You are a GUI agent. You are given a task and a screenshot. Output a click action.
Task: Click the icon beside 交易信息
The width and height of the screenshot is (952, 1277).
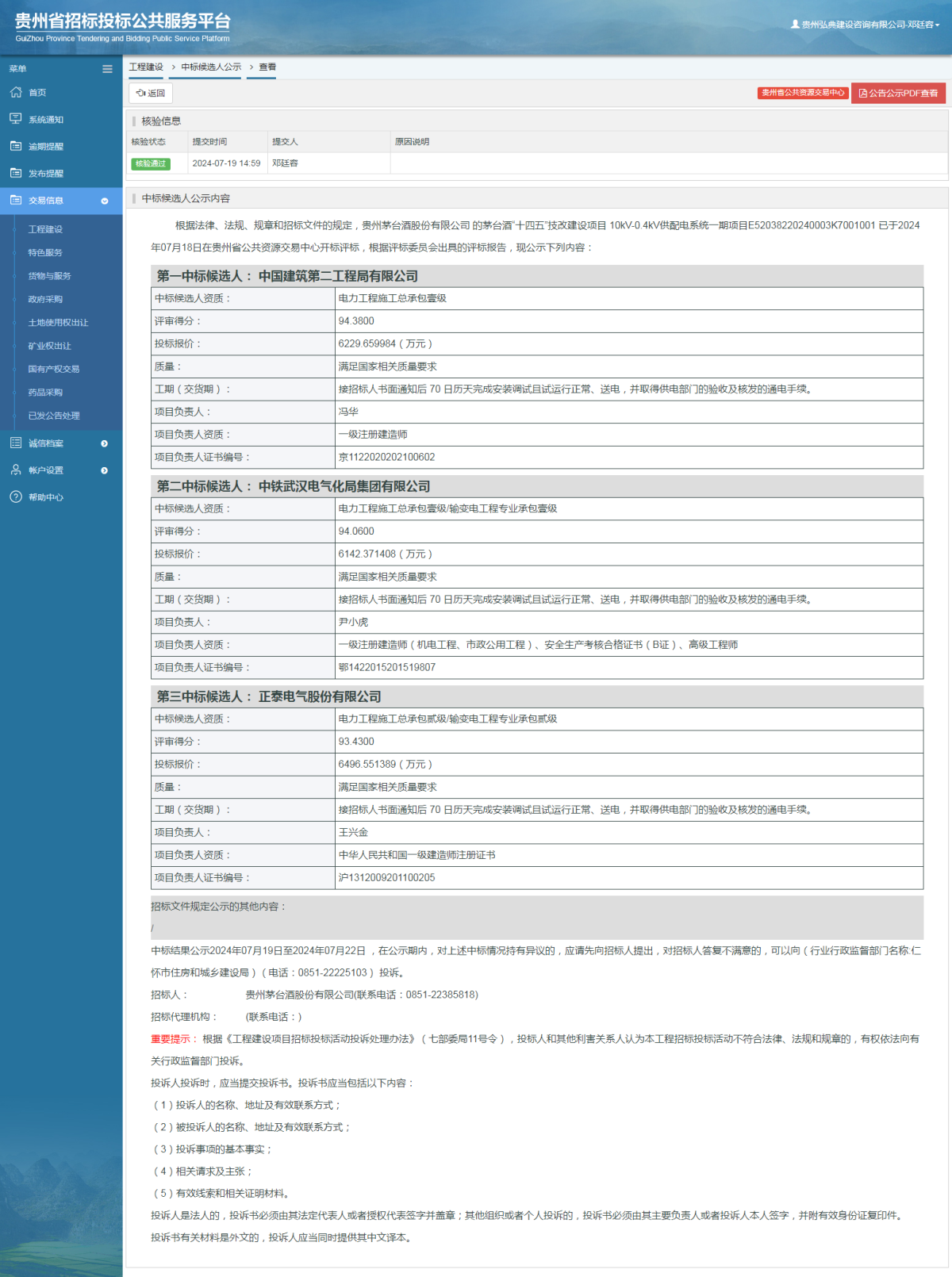[16, 200]
